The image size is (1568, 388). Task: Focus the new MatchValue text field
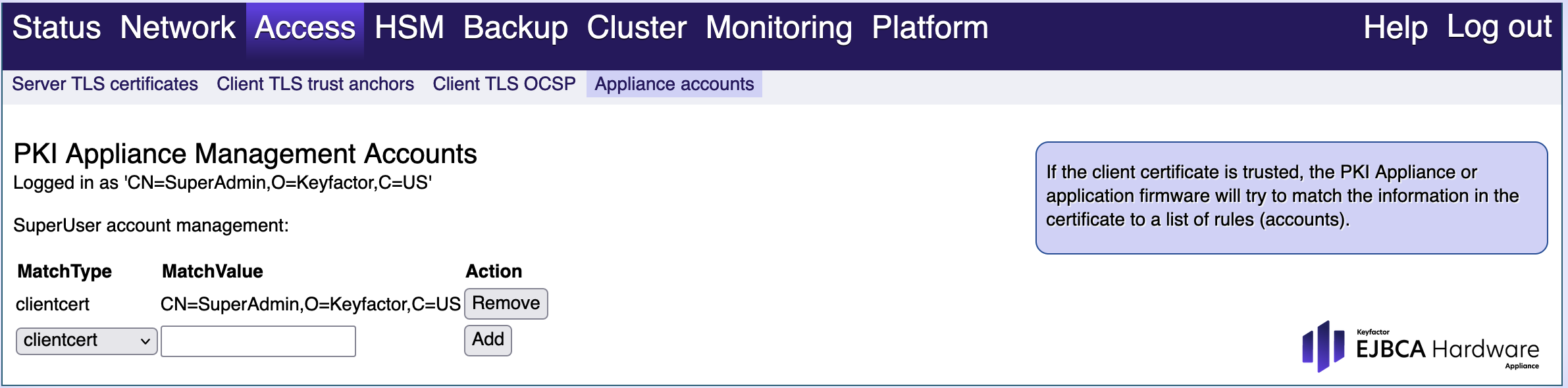(258, 341)
